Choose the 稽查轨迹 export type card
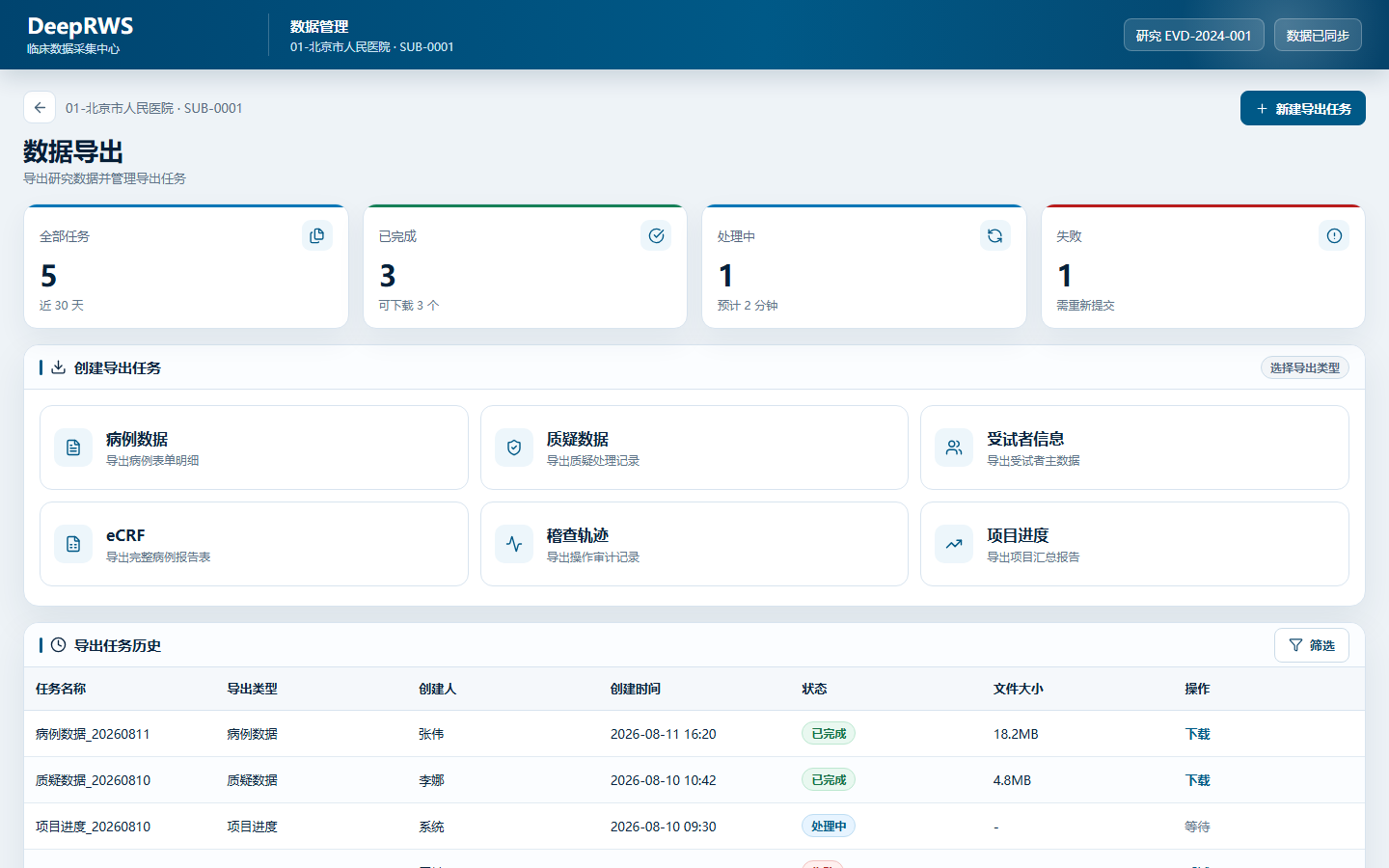Image resolution: width=1389 pixels, height=868 pixels. pyautogui.click(x=694, y=544)
